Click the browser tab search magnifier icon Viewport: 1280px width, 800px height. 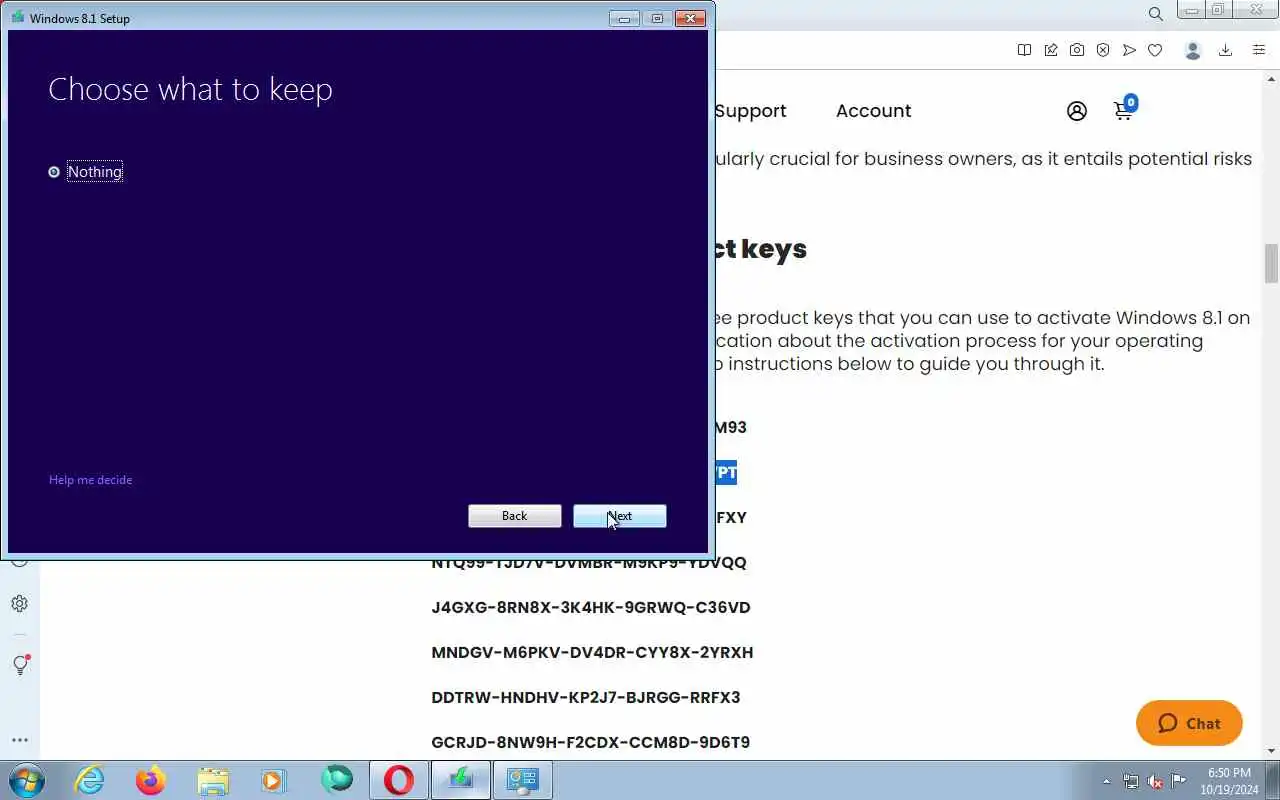(x=1155, y=14)
